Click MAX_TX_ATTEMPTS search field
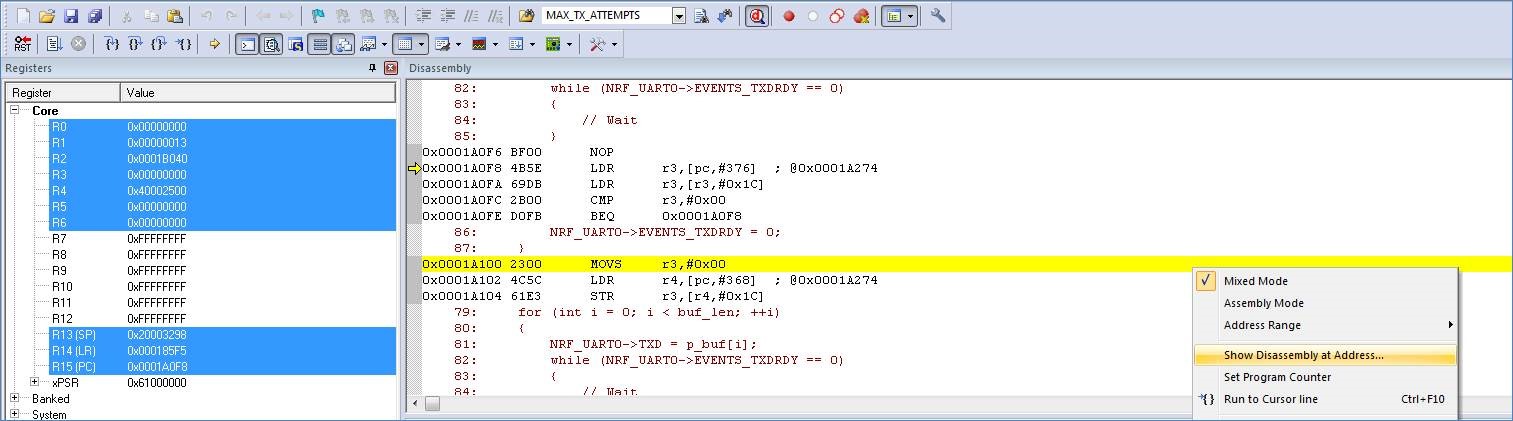This screenshot has height=421, width=1513. point(606,16)
